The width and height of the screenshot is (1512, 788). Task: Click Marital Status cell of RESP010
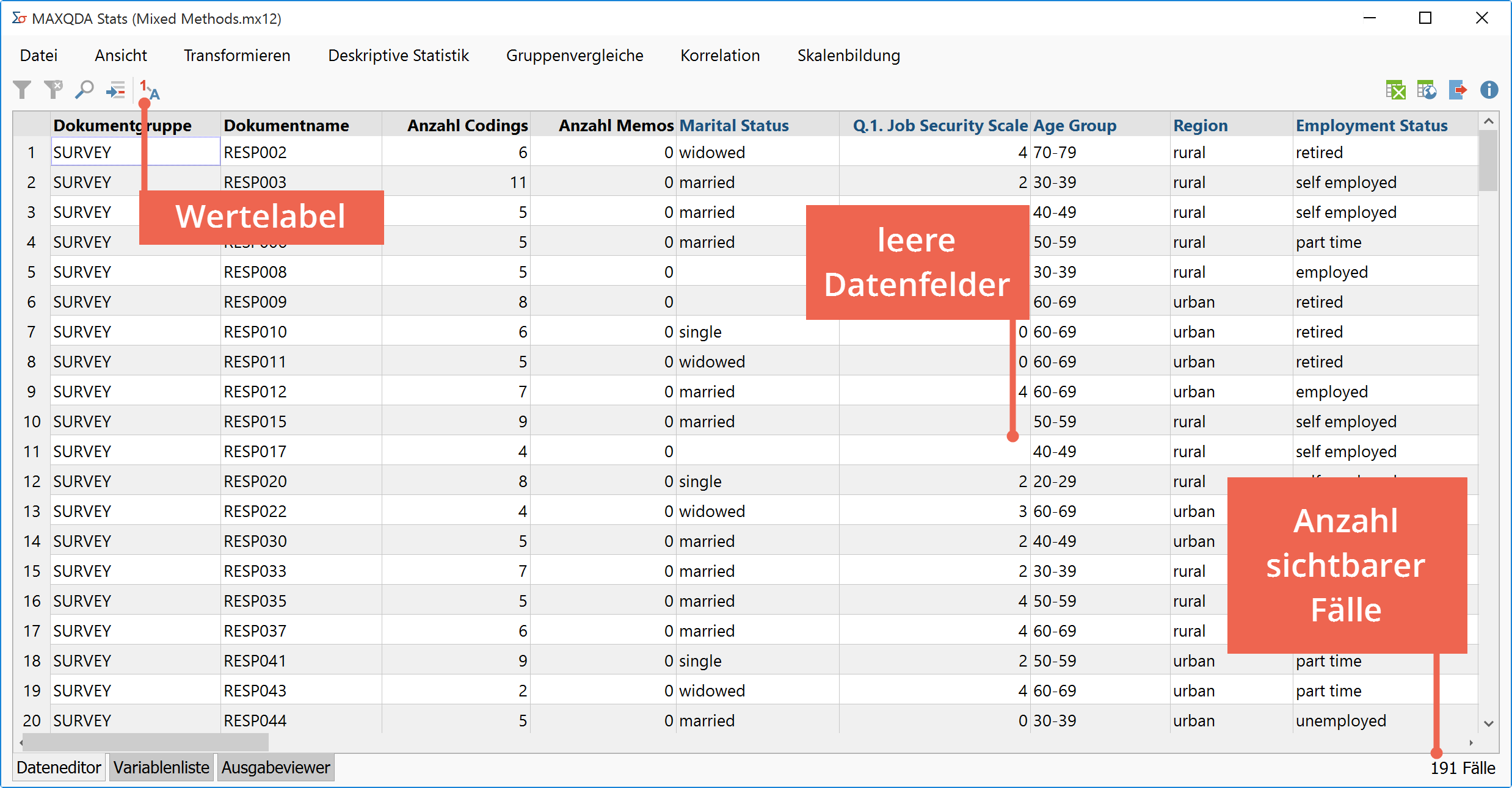click(757, 331)
